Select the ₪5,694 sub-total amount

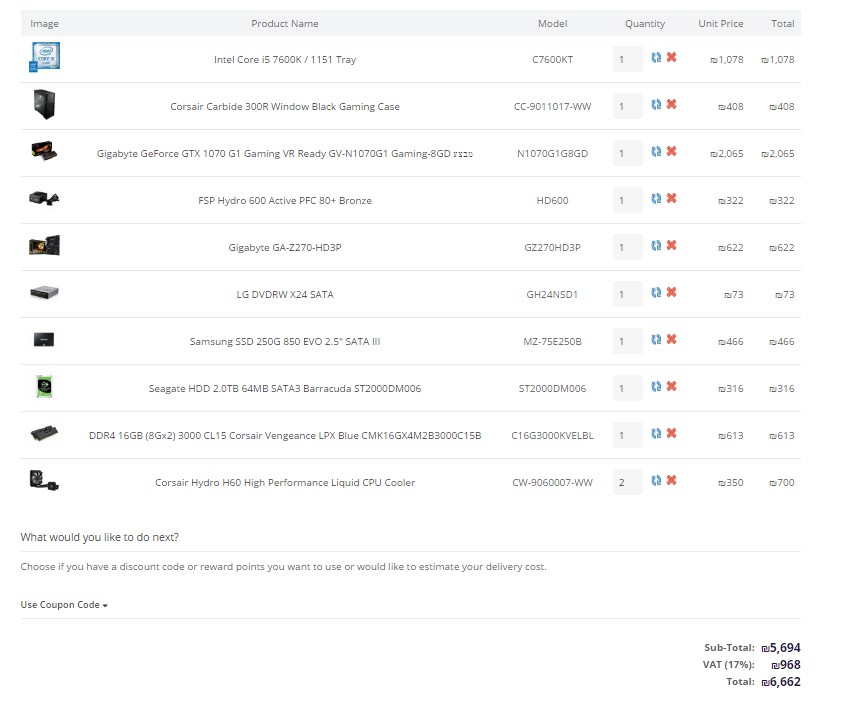click(781, 648)
